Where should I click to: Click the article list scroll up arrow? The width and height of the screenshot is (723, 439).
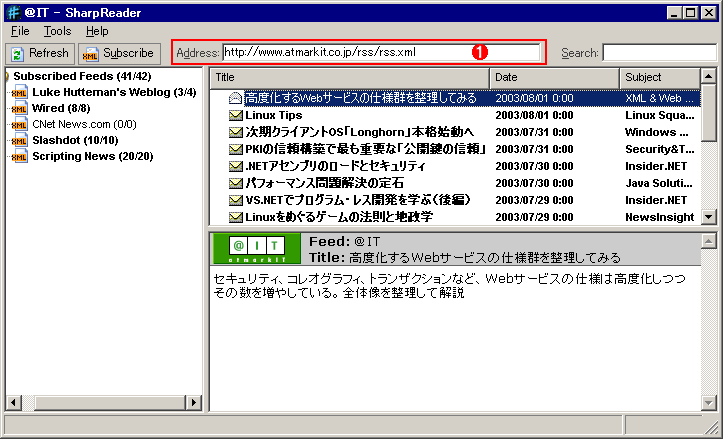click(x=708, y=76)
